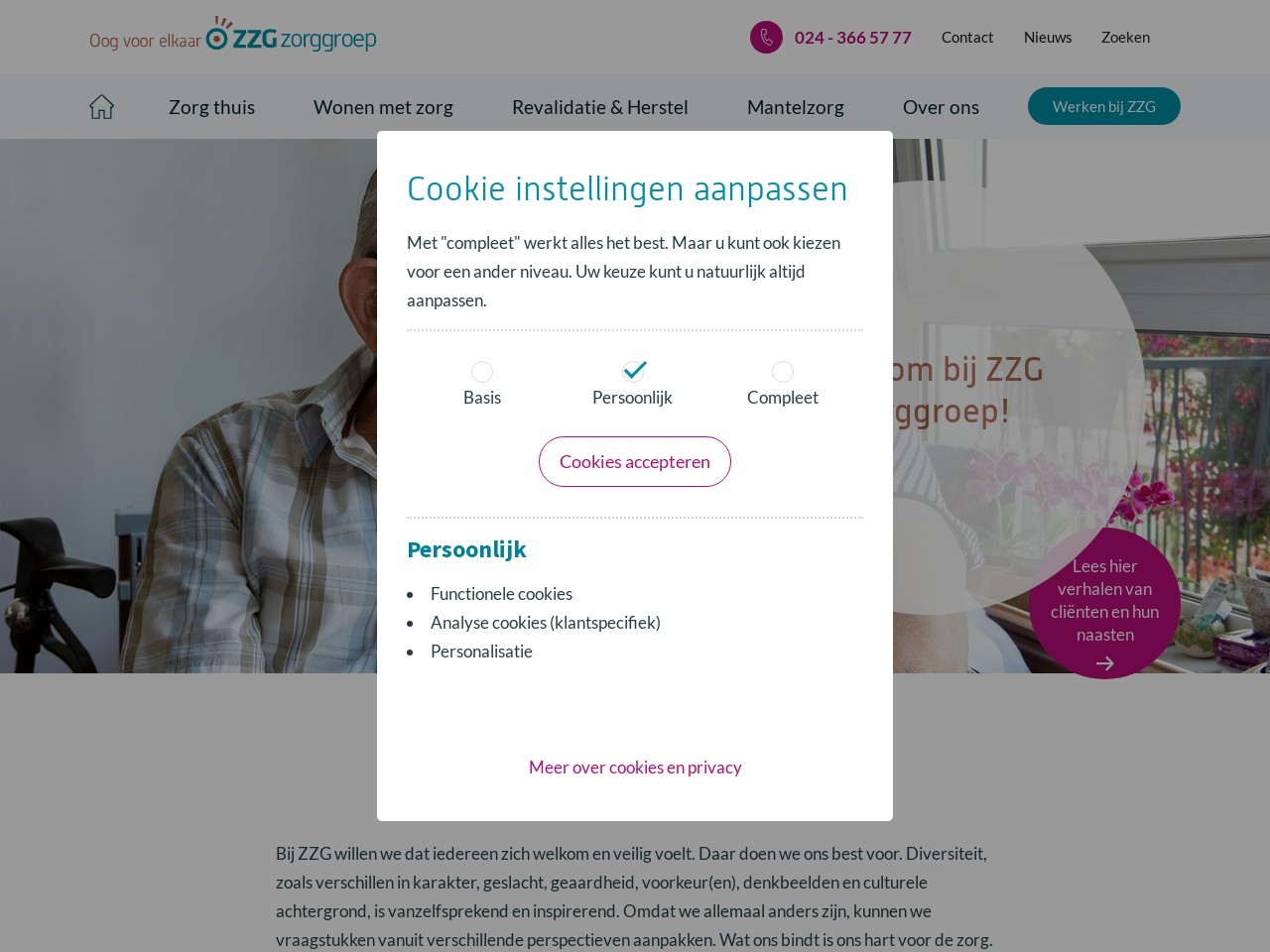Click the purple phone icon
Screen dimensions: 1270x952
[766, 38]
